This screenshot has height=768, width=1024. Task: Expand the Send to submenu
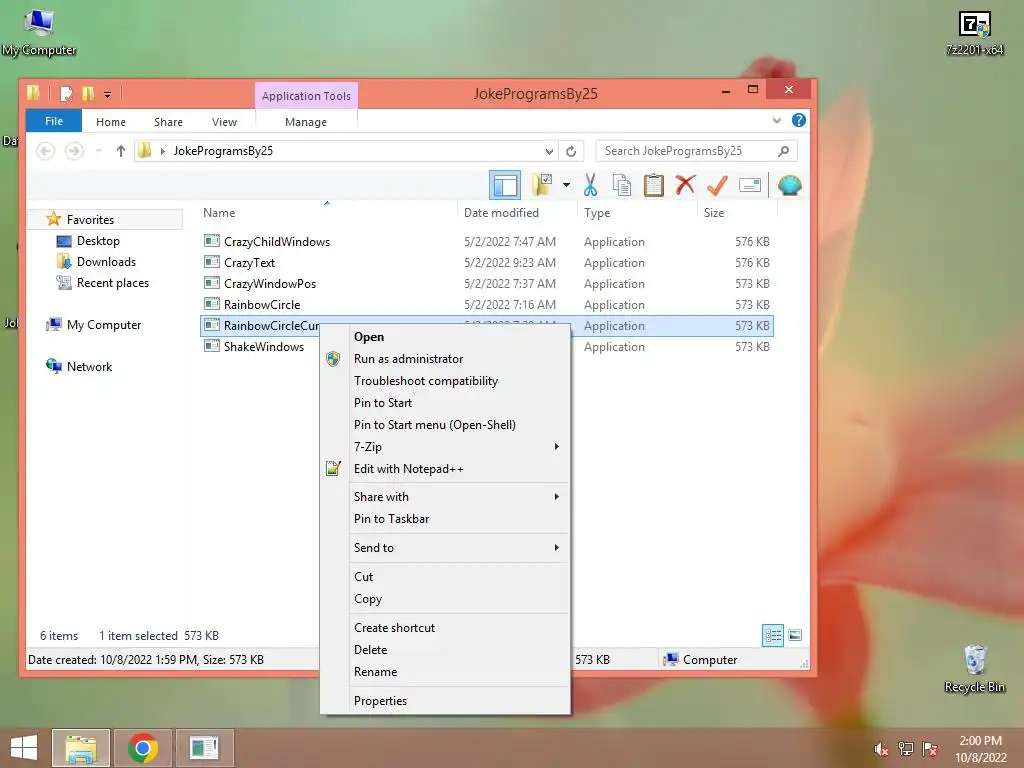point(445,548)
